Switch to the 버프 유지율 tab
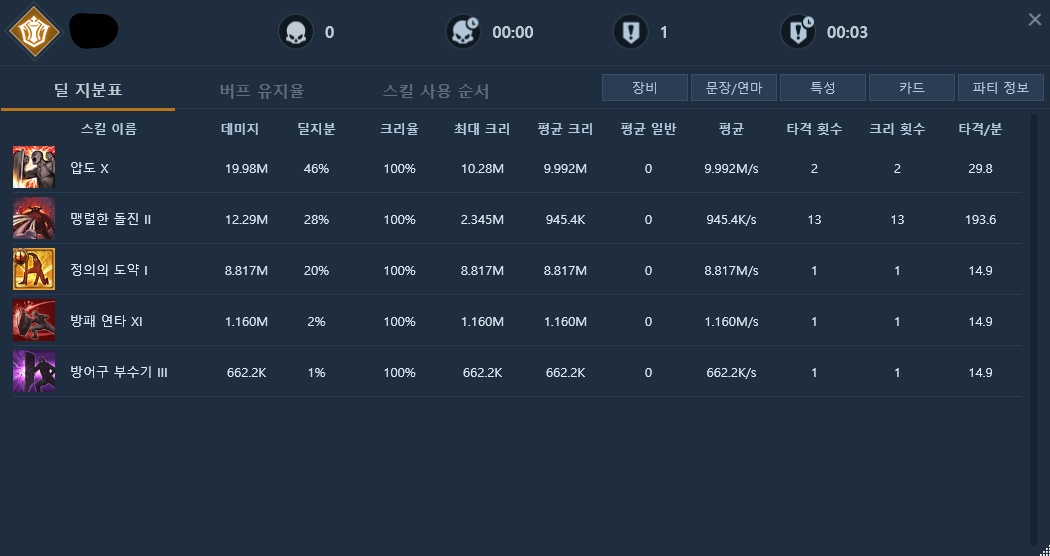Viewport: 1050px width, 556px height. tap(262, 91)
